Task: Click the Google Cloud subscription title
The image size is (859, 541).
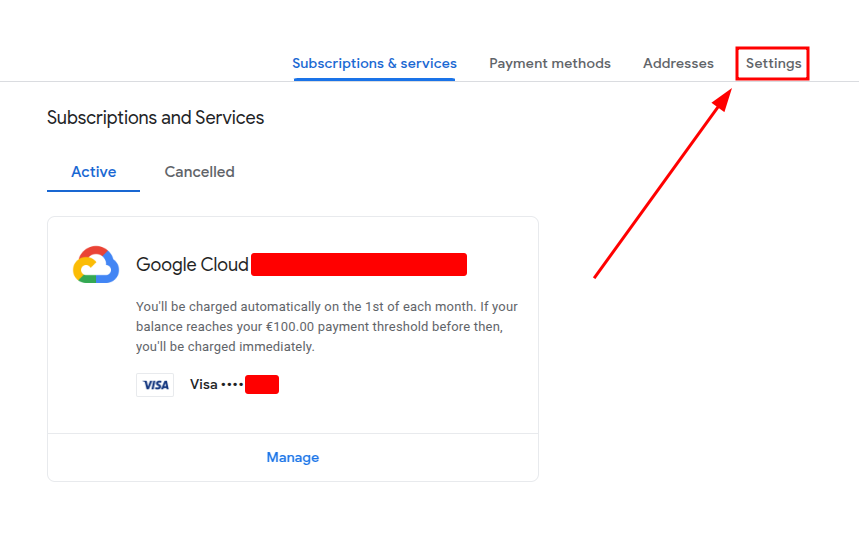Action: point(192,265)
